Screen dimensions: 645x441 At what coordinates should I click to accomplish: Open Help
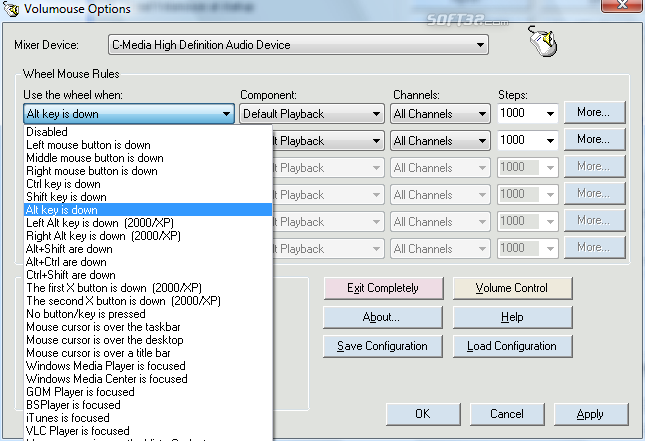tap(513, 317)
